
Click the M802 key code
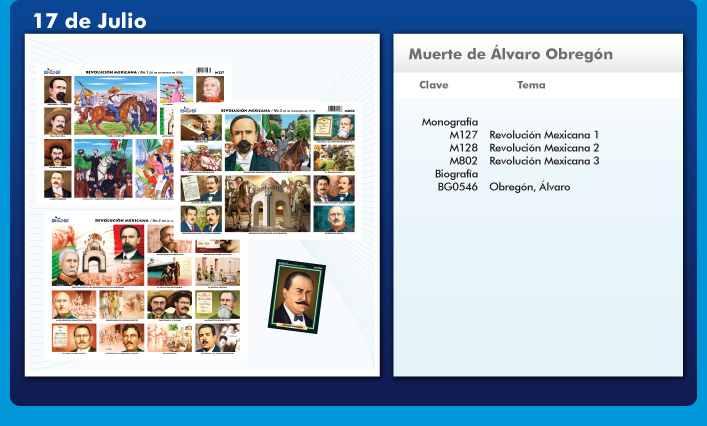pos(463,160)
